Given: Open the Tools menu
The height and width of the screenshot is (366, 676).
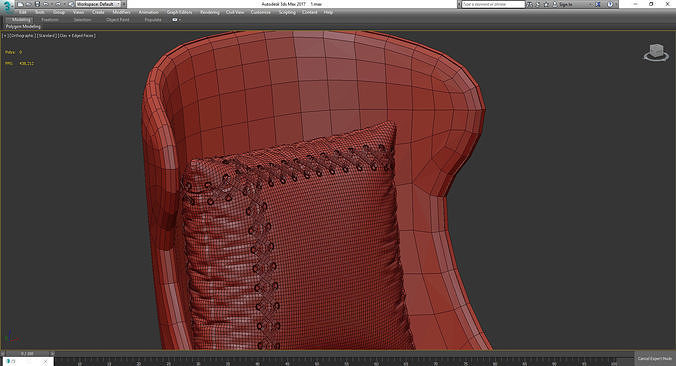Looking at the screenshot, I should tap(40, 12).
